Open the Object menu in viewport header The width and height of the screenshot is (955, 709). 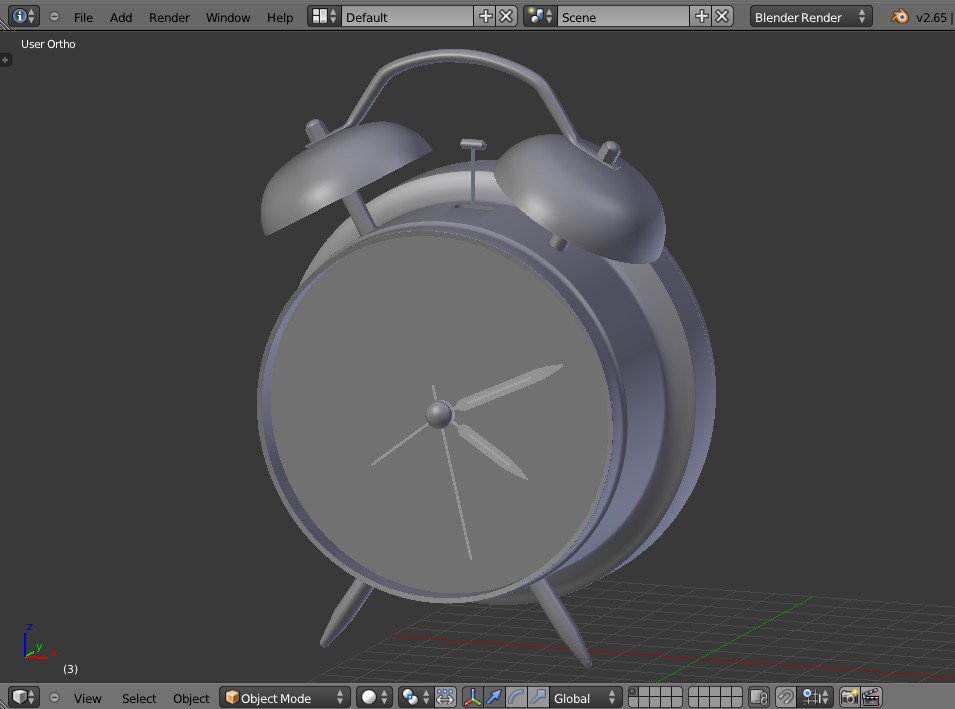191,697
